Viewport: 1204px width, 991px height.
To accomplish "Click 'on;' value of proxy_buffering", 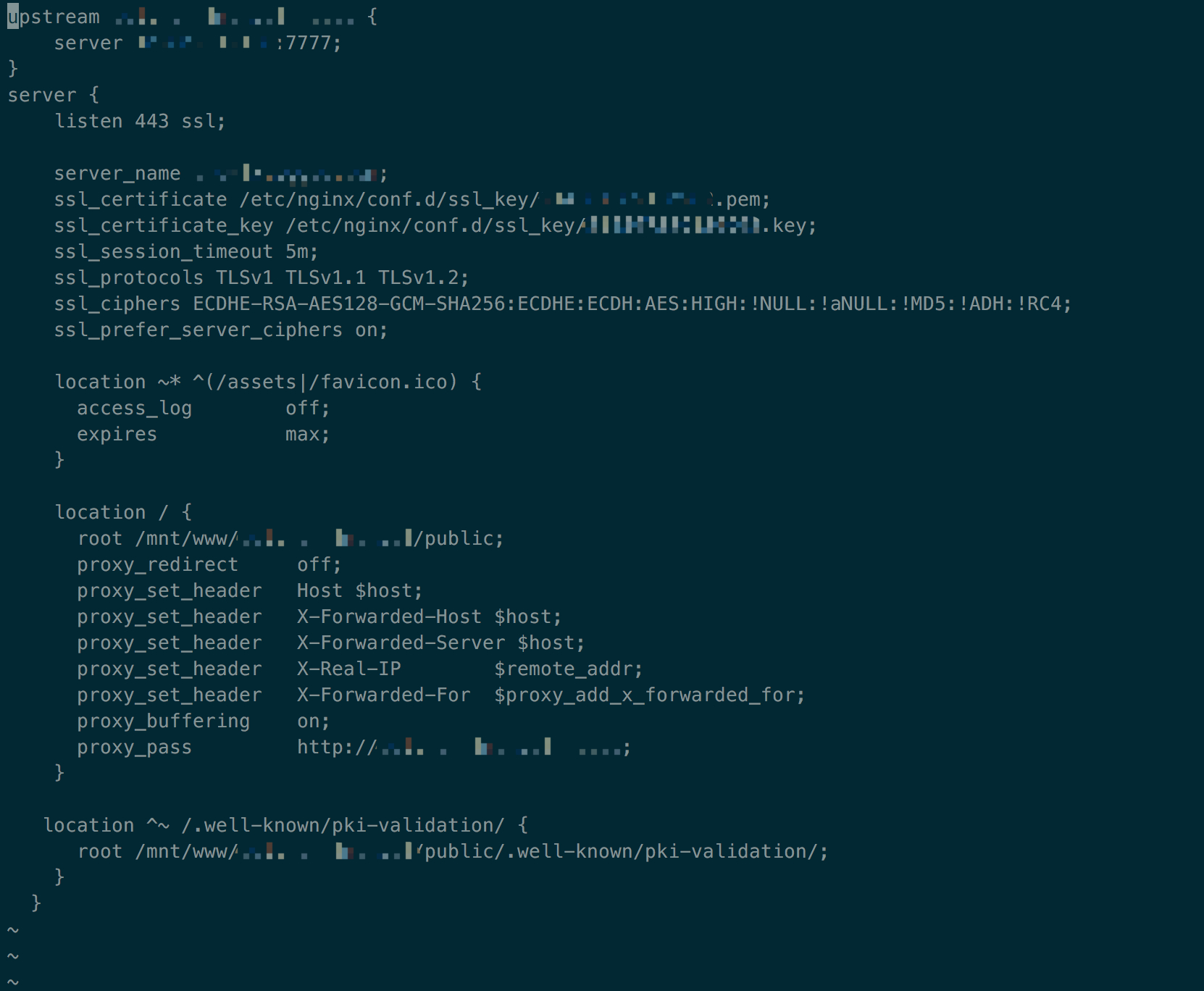I will [313, 721].
